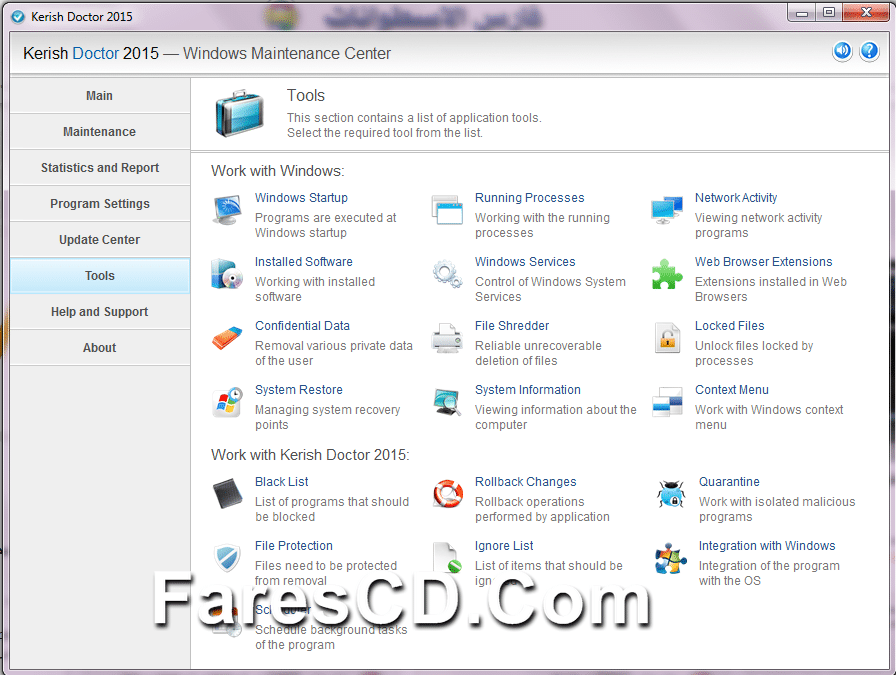896x675 pixels.
Task: Click the "Reliable unrecoverable deletion of files" description
Action: coord(538,353)
